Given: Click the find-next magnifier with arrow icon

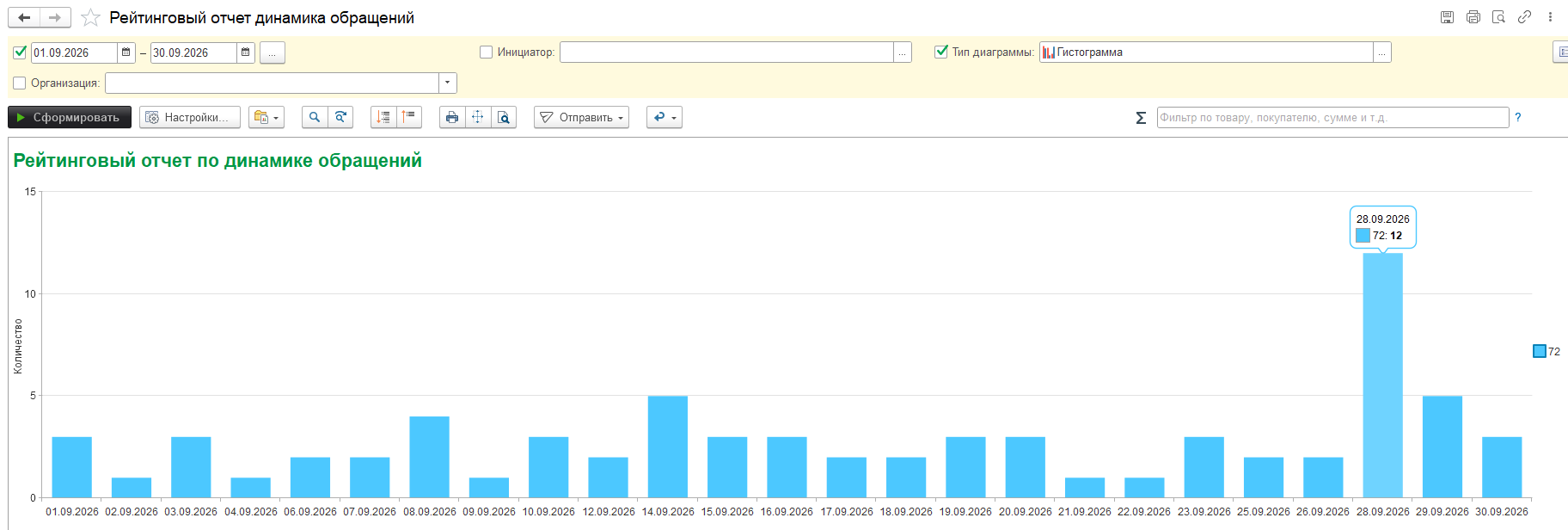Looking at the screenshot, I should coord(340,117).
